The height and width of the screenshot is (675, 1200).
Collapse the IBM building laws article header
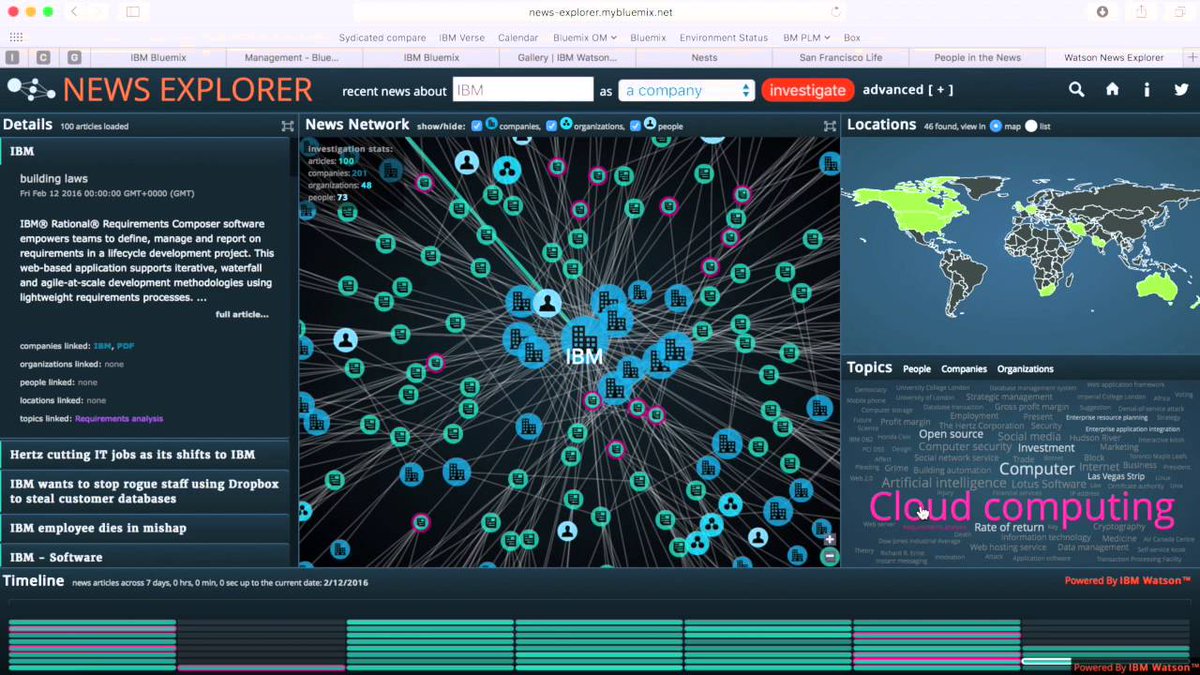click(145, 151)
